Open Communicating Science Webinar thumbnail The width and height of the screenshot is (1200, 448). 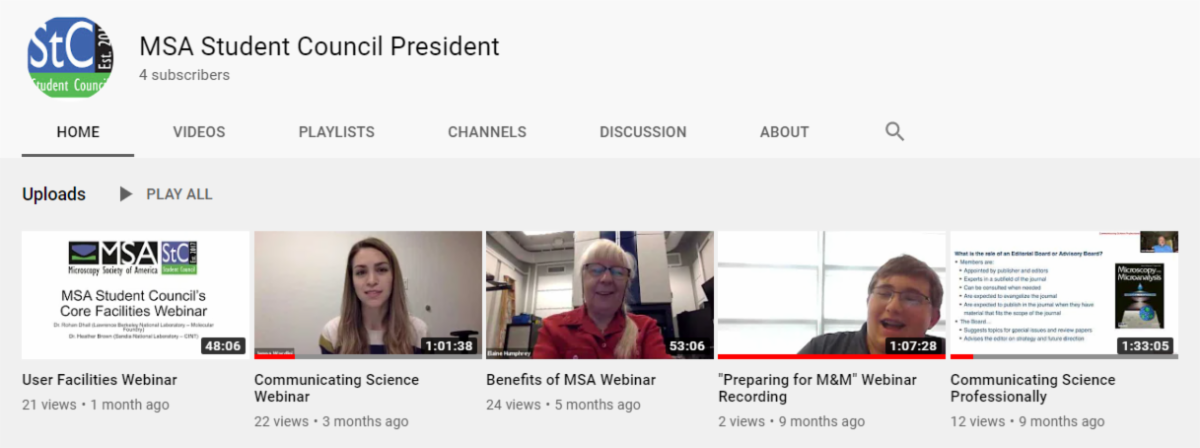[x=368, y=295]
